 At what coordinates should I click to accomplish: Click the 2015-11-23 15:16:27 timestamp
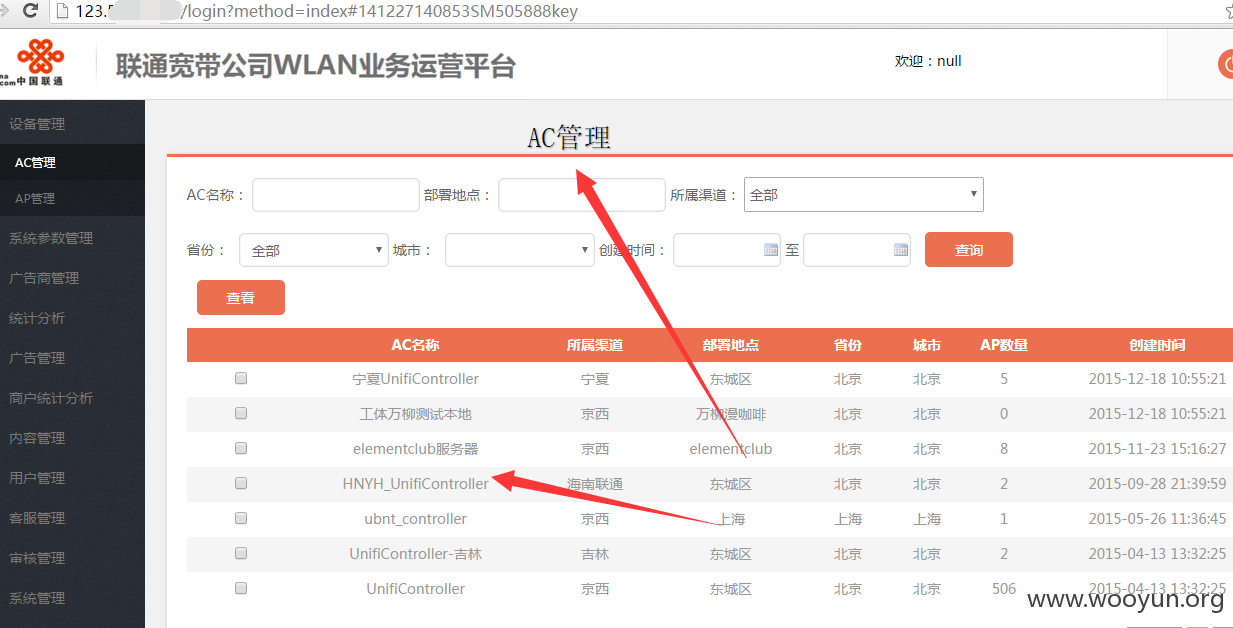coord(1158,449)
